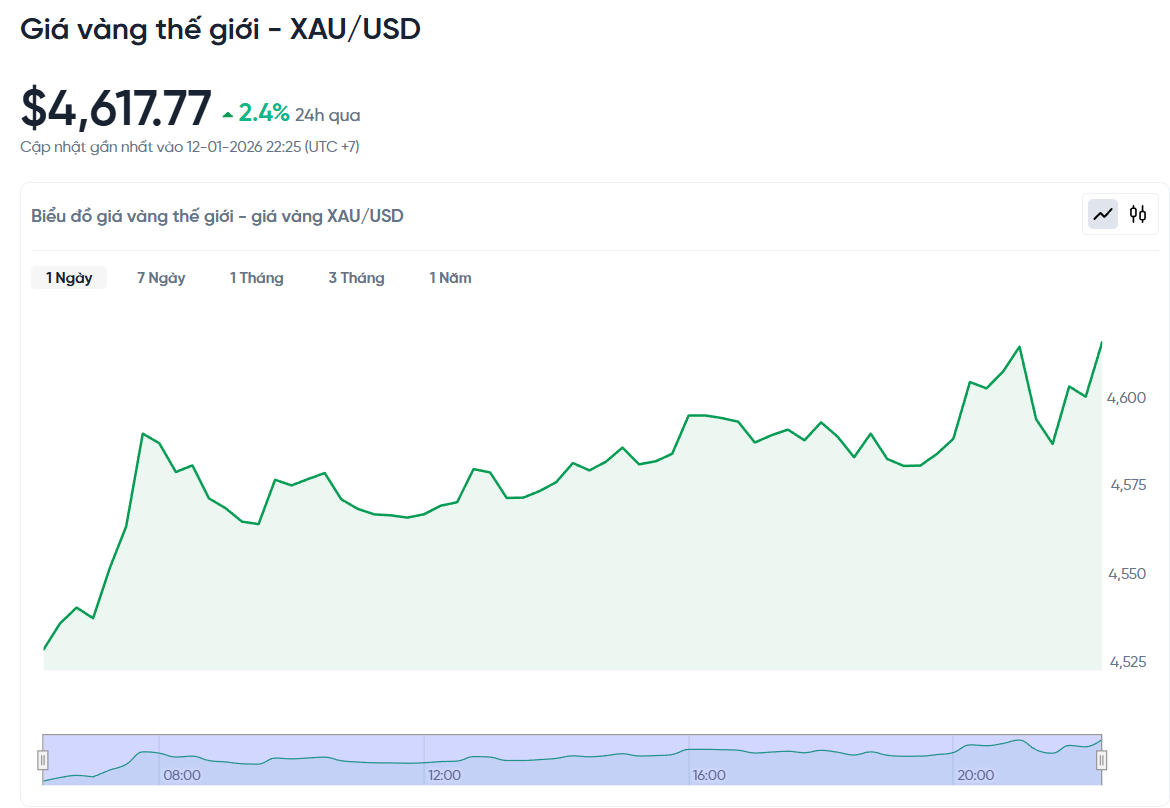
Task: Open the "1 Tháng" chart view
Action: [256, 277]
